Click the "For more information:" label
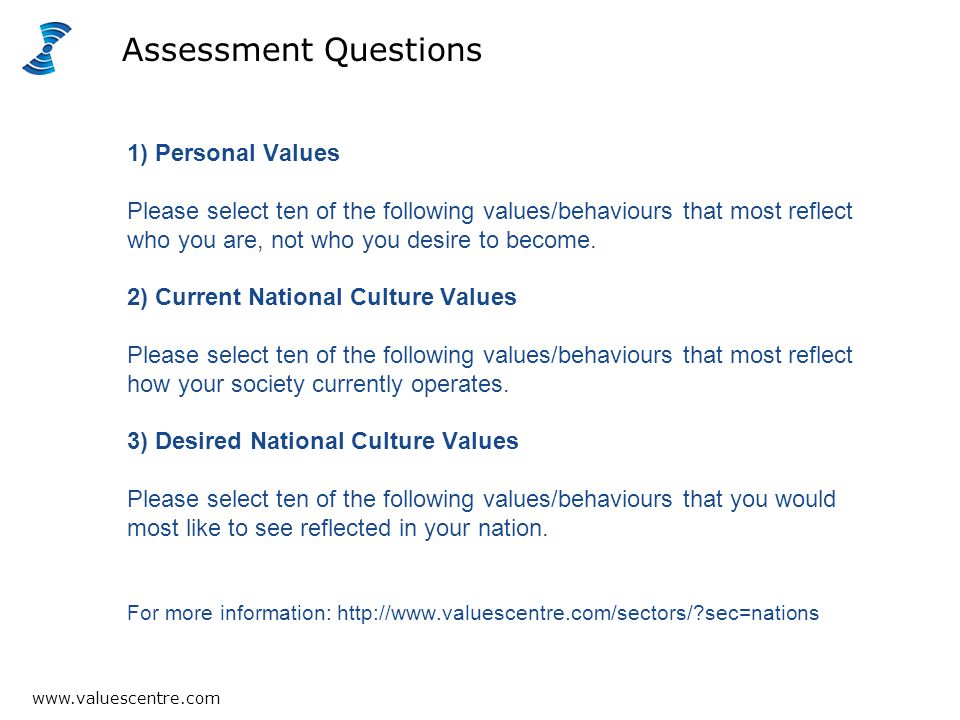Screen dimensions: 960x720 230,613
